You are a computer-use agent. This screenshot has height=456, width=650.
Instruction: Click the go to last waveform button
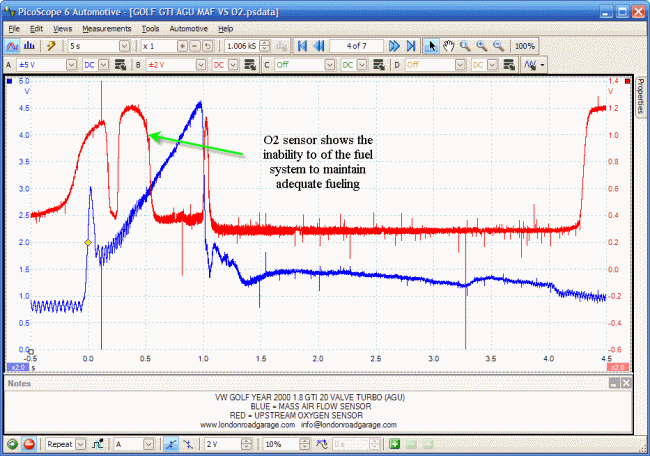pyautogui.click(x=410, y=46)
